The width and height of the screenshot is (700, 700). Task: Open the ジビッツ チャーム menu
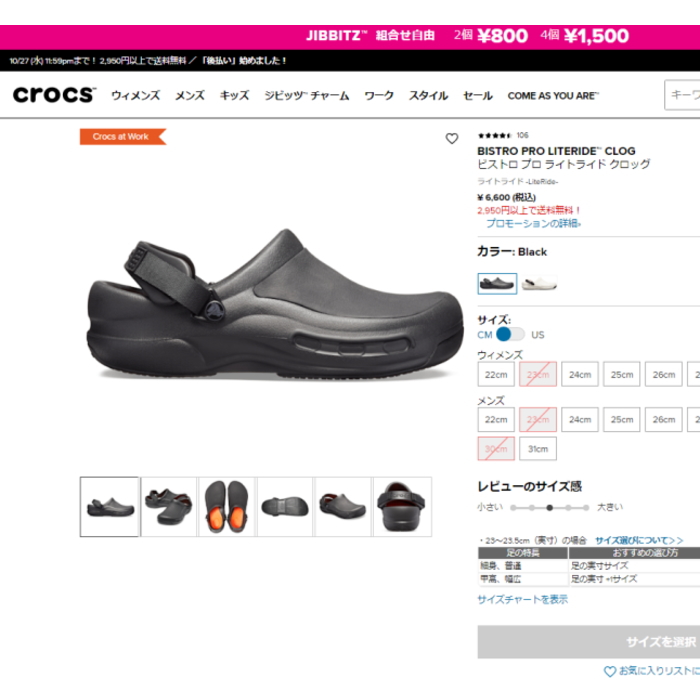(x=307, y=96)
